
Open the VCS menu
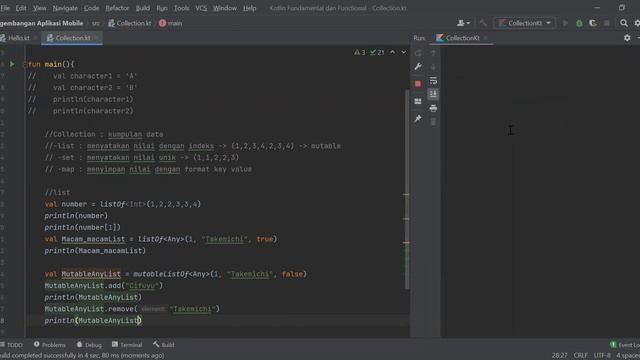tap(201, 8)
